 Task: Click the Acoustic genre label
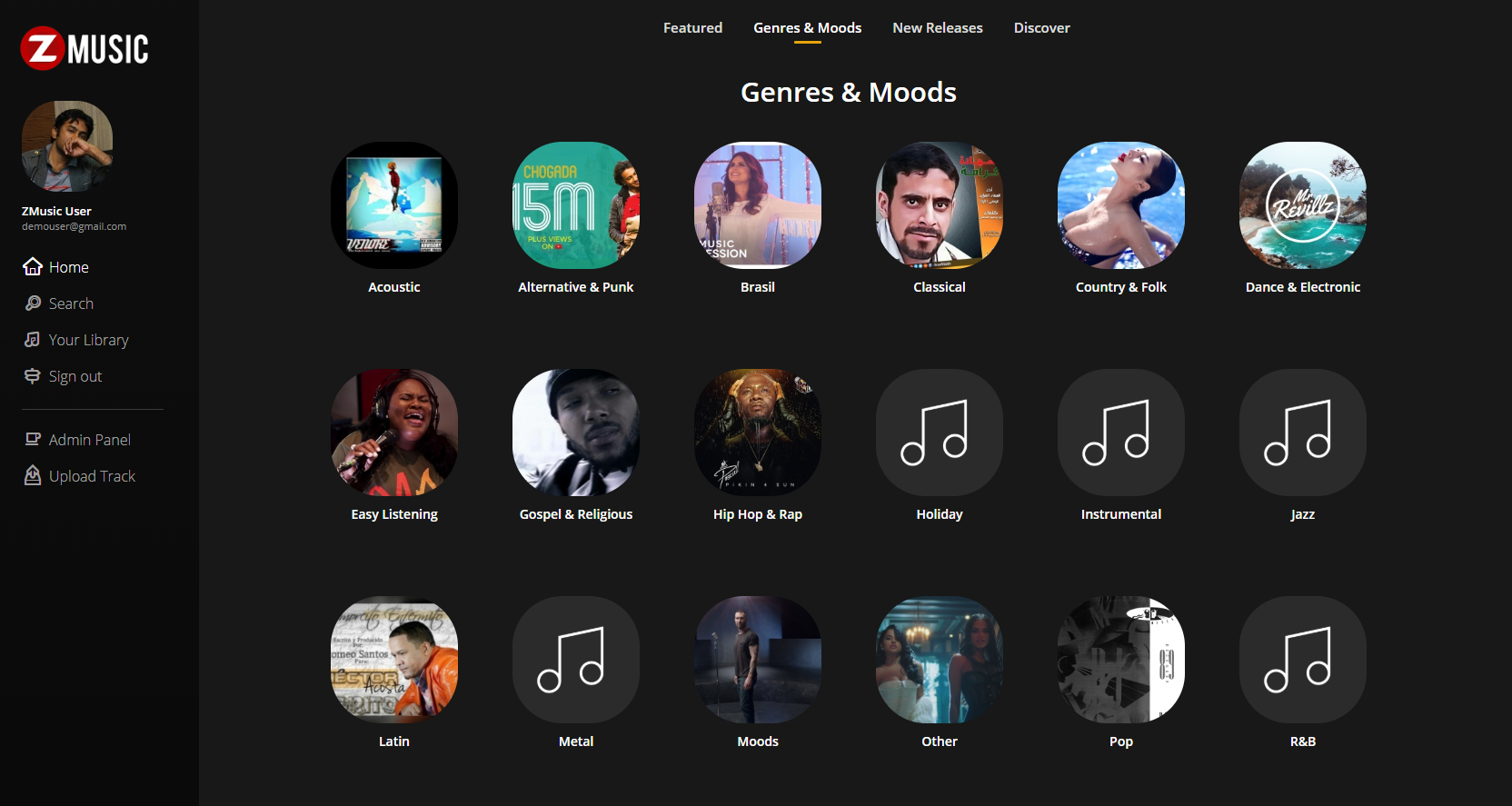coord(394,287)
